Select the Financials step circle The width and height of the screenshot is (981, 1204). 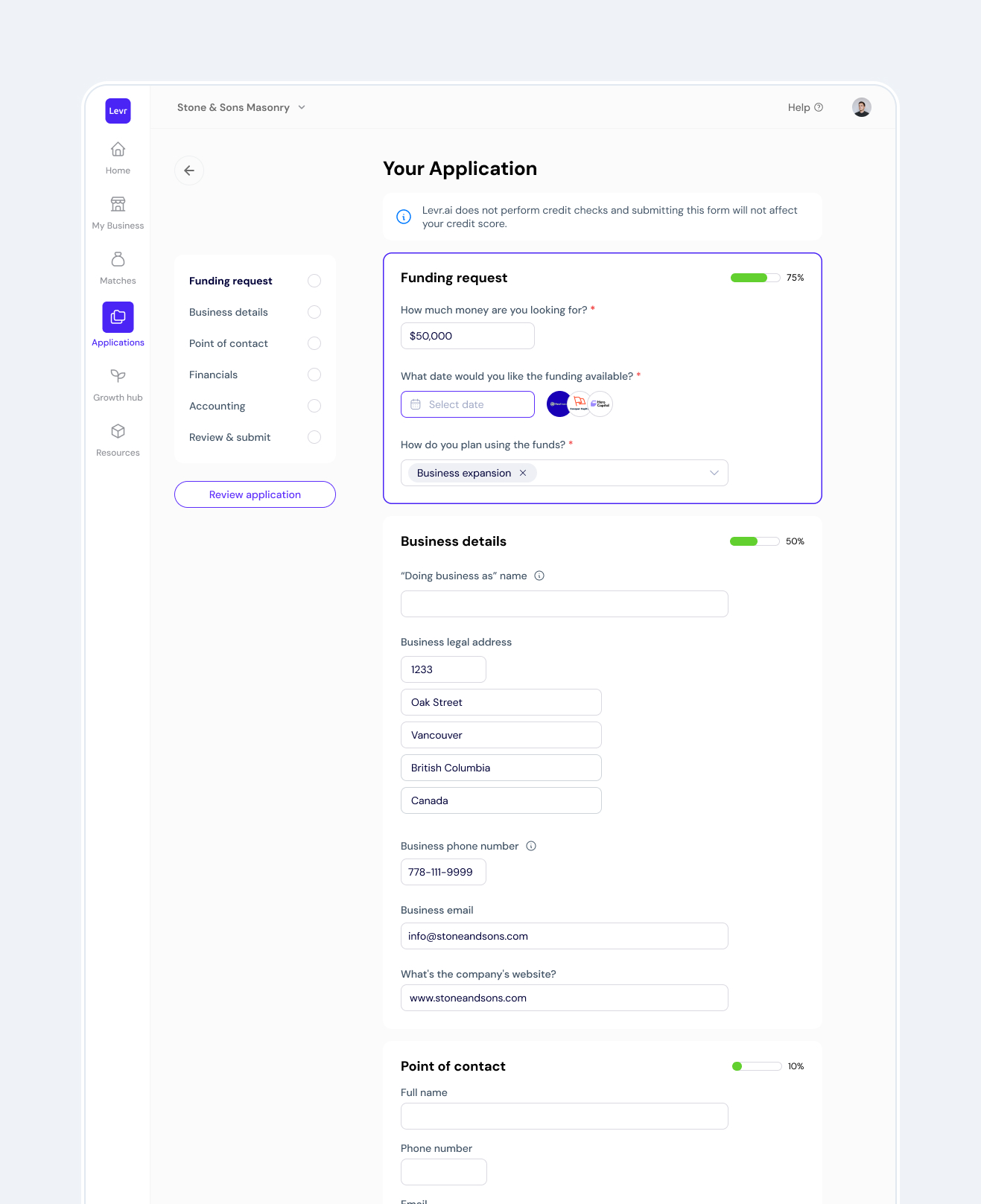pos(314,375)
